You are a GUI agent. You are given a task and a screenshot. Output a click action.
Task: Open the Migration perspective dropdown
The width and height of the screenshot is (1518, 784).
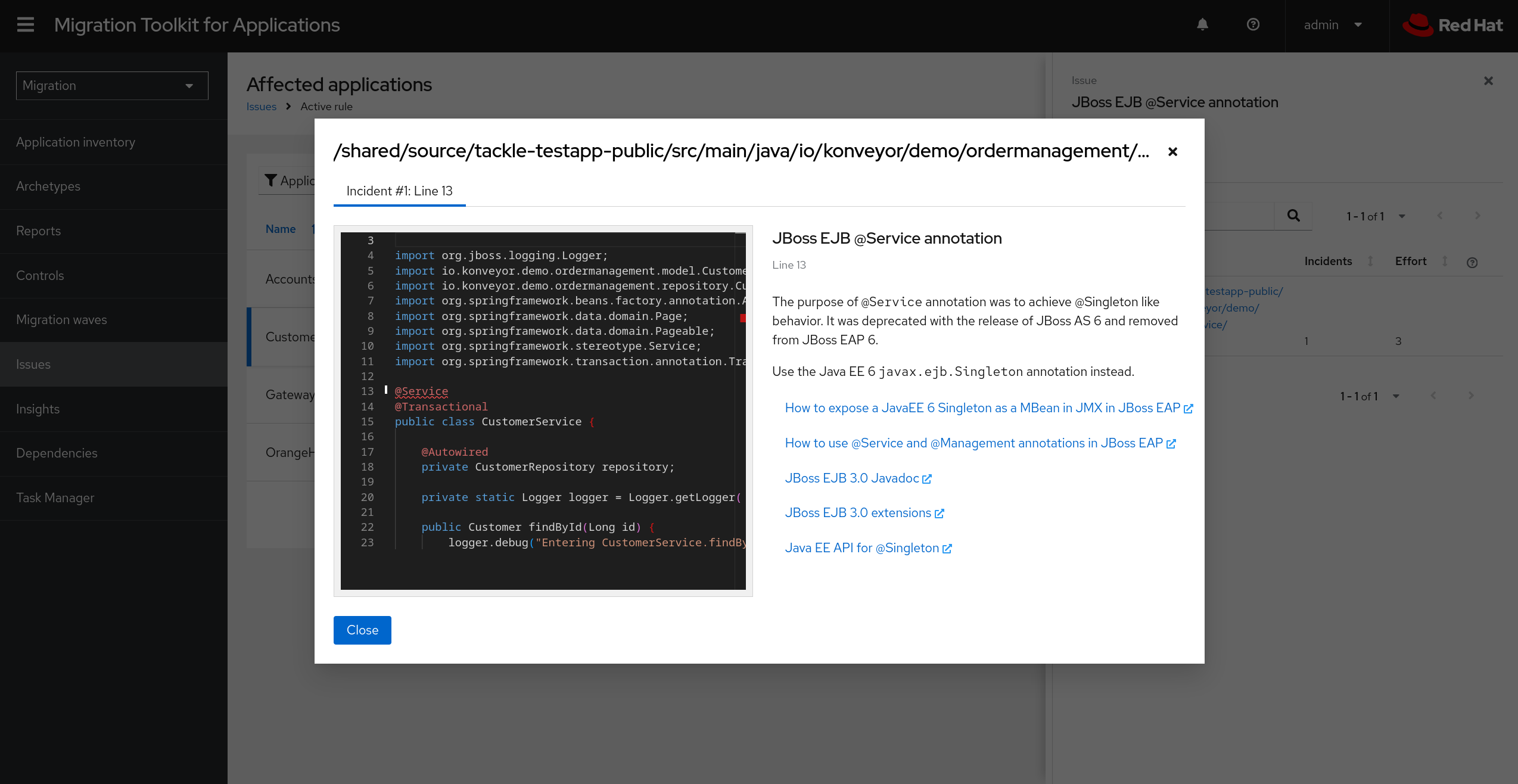click(112, 86)
